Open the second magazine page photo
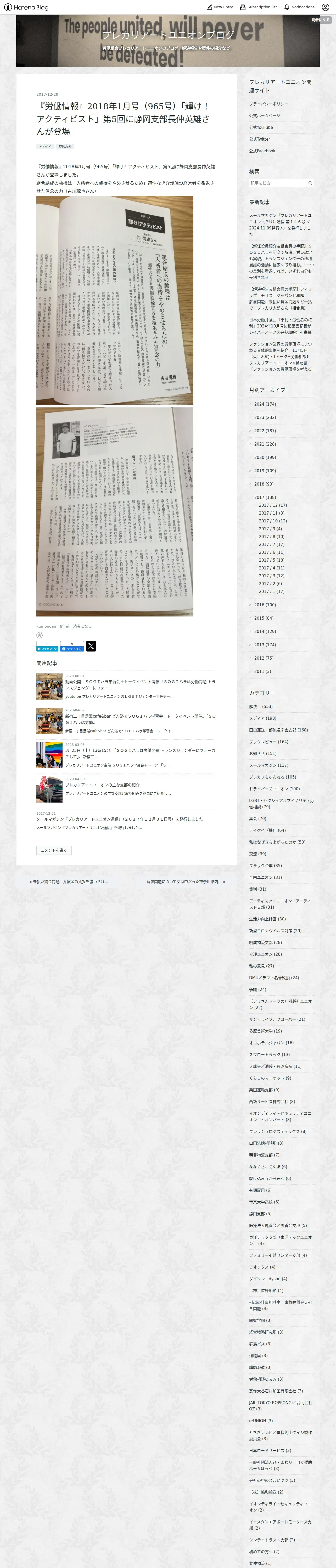Viewport: 336px width, 1568px height. pyautogui.click(x=115, y=512)
